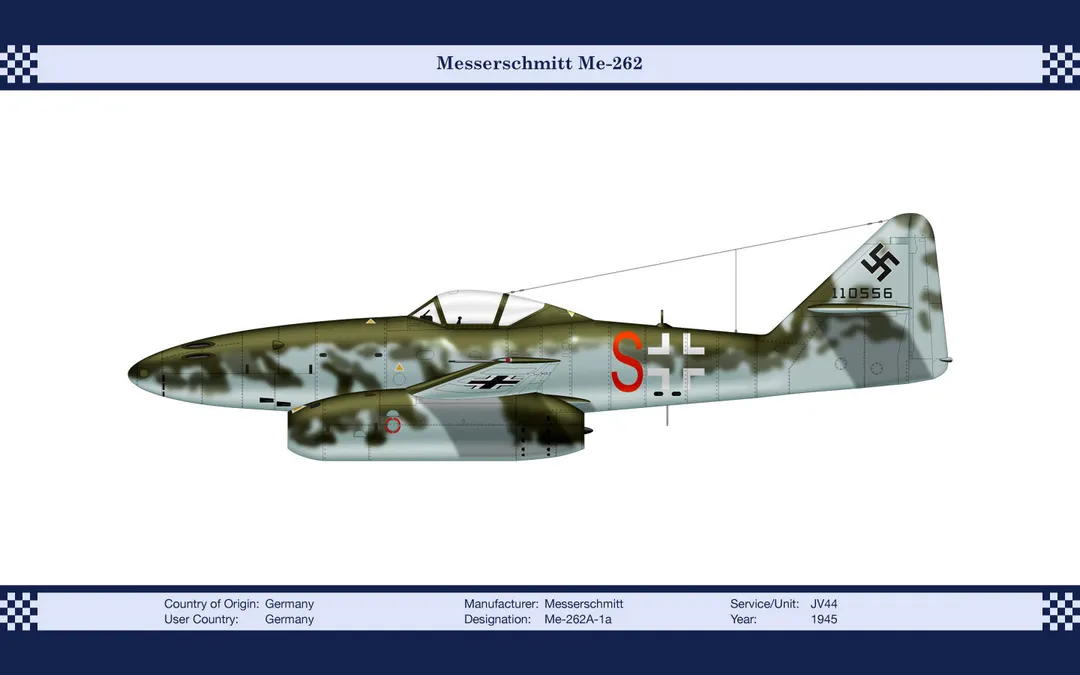Click the white fuselage cross marking
Viewport: 1080px width, 675px height.
point(676,360)
